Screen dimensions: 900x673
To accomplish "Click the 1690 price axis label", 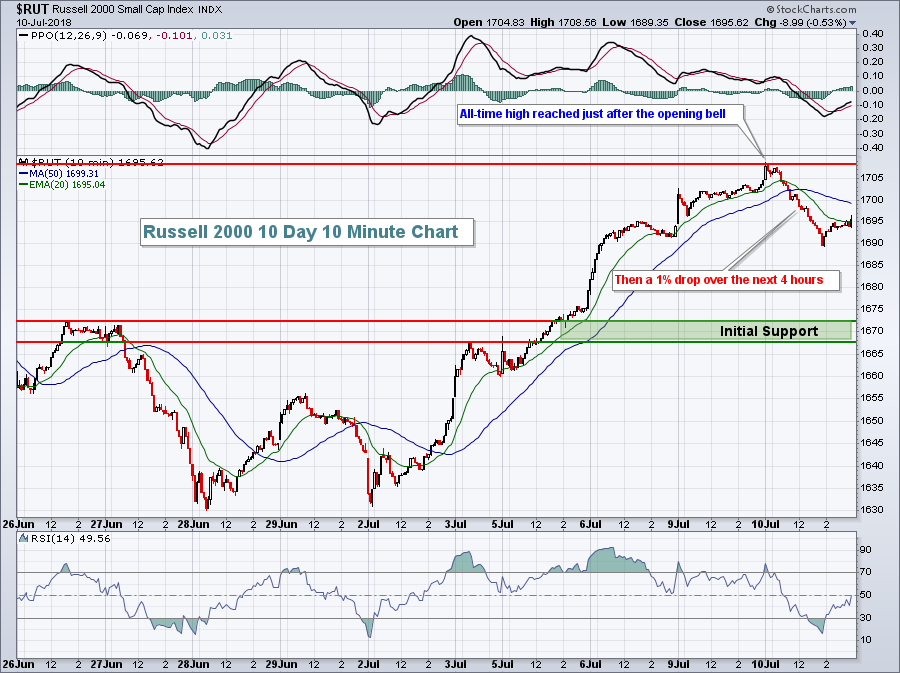I will coord(871,243).
